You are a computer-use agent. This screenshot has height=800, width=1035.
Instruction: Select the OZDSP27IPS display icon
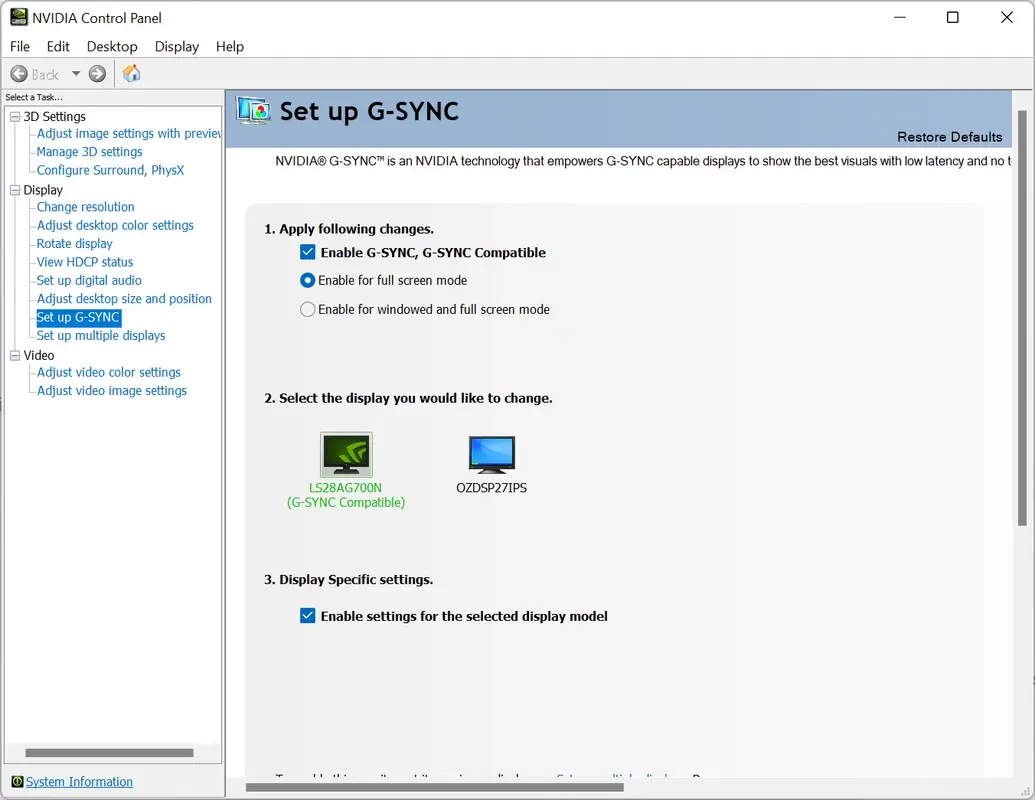491,455
